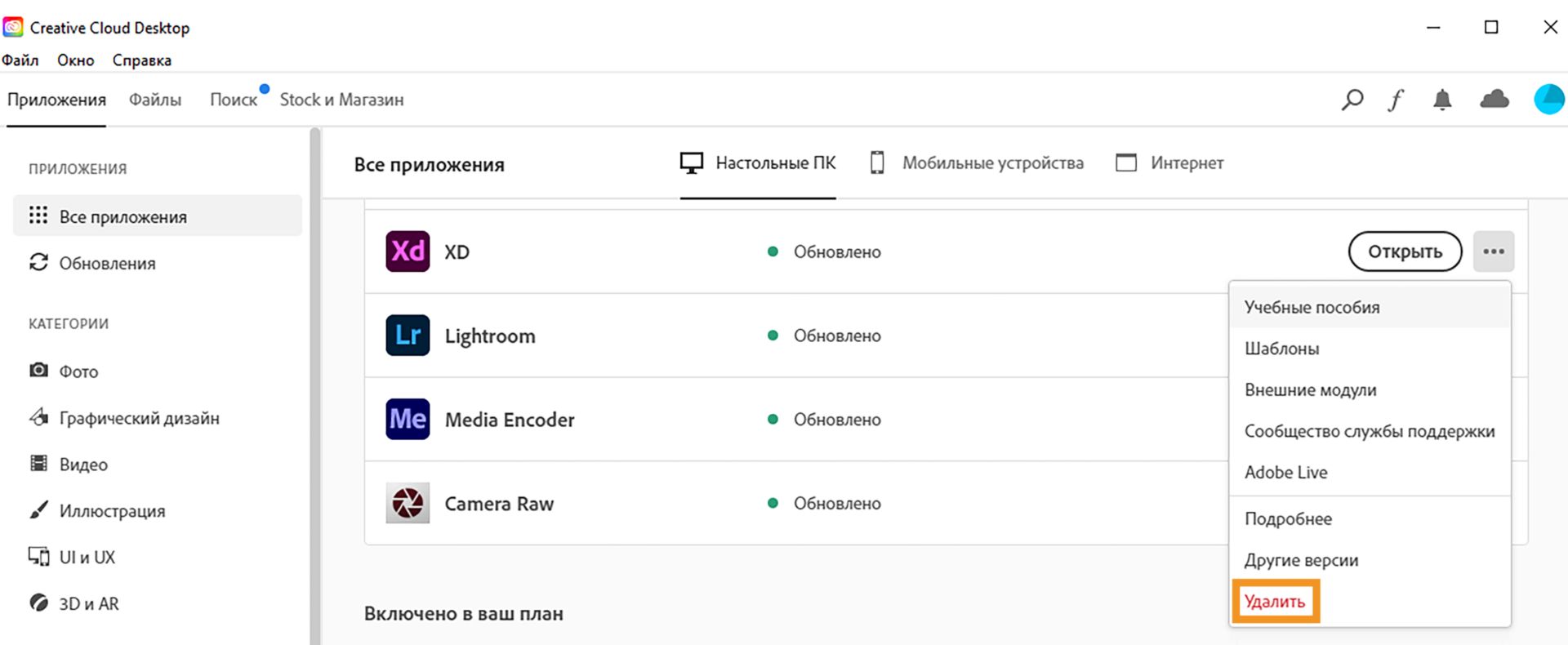Toggle the XD more options button
Screen dimensions: 1568x645
pos(1493,251)
